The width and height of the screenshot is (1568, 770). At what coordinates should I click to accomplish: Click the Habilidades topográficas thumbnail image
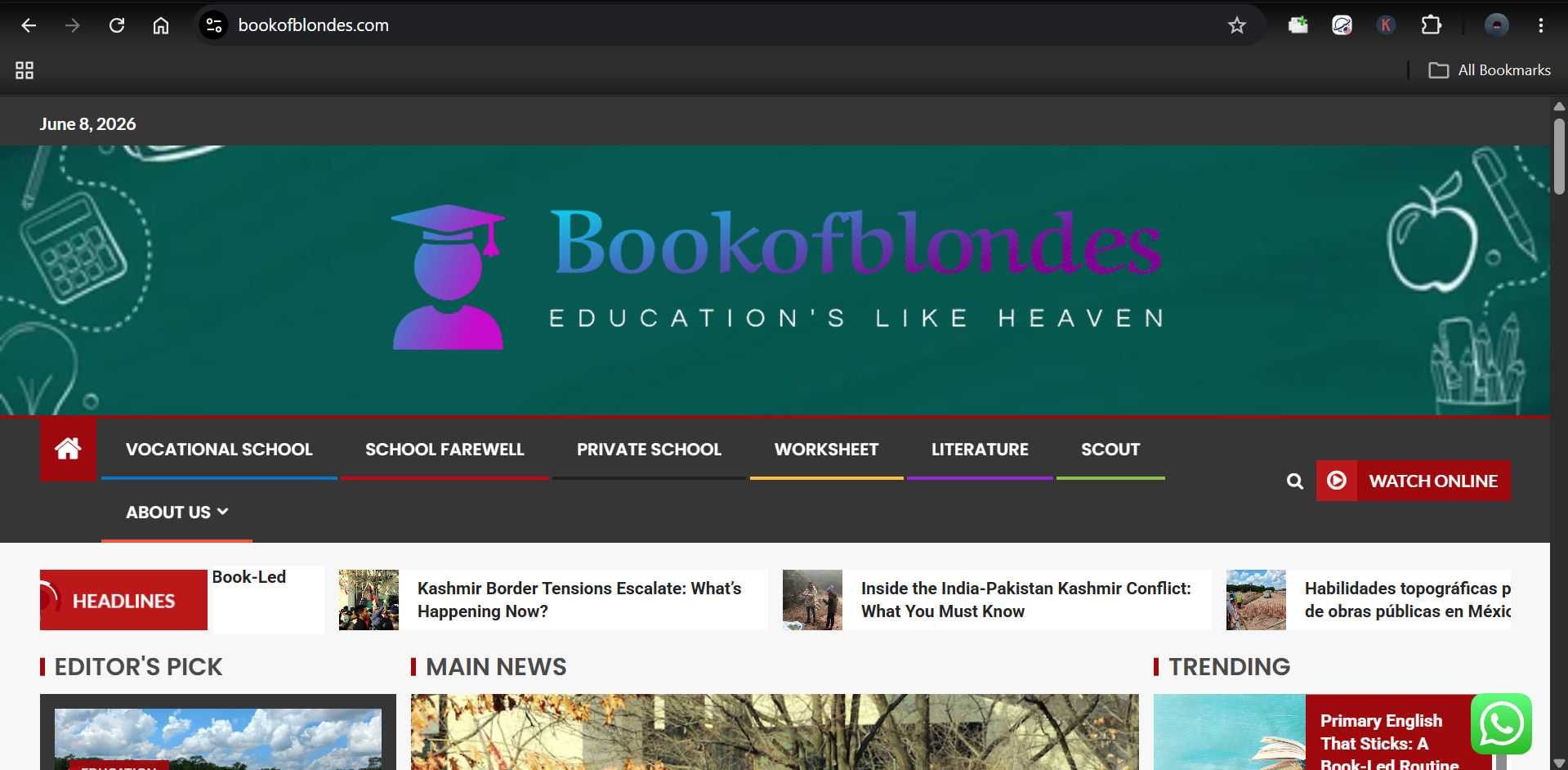[x=1256, y=600]
